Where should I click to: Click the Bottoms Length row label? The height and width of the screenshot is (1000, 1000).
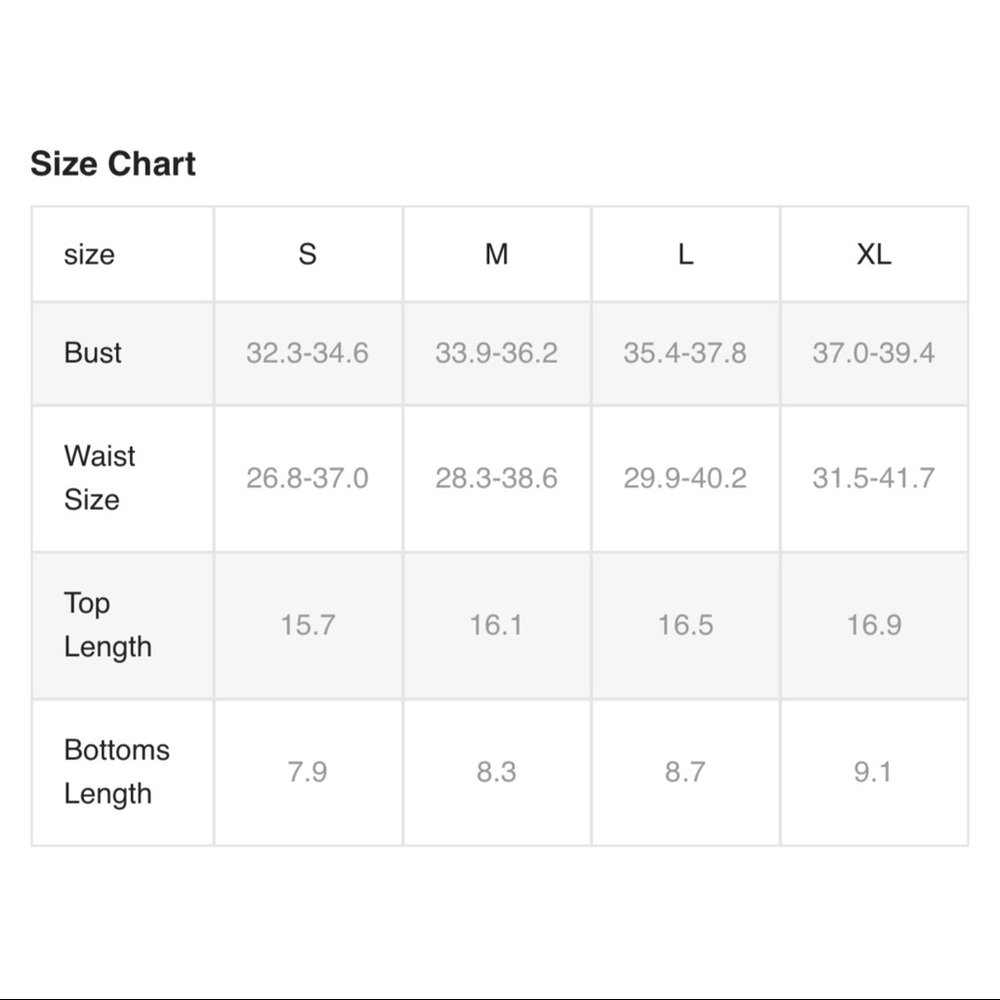point(116,772)
